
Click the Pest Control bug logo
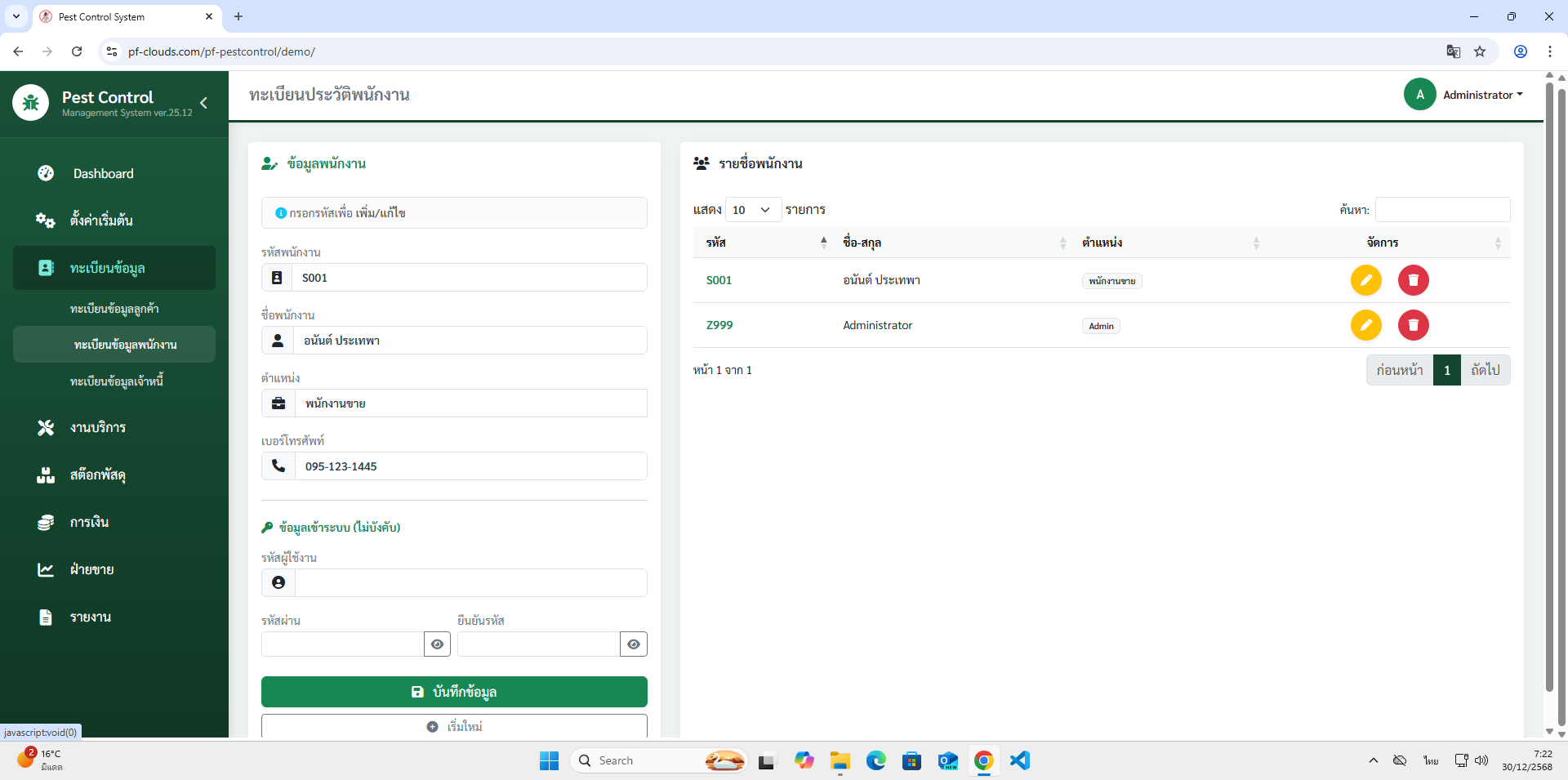31,103
